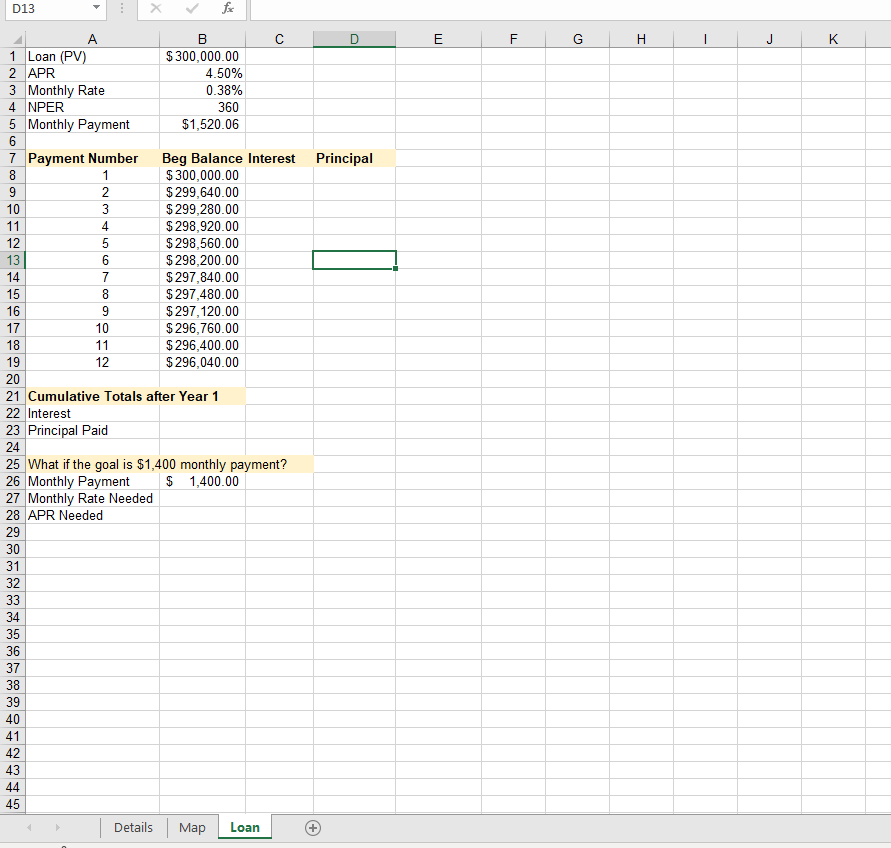Click the Enter checkmark icon in formula bar

click(192, 9)
